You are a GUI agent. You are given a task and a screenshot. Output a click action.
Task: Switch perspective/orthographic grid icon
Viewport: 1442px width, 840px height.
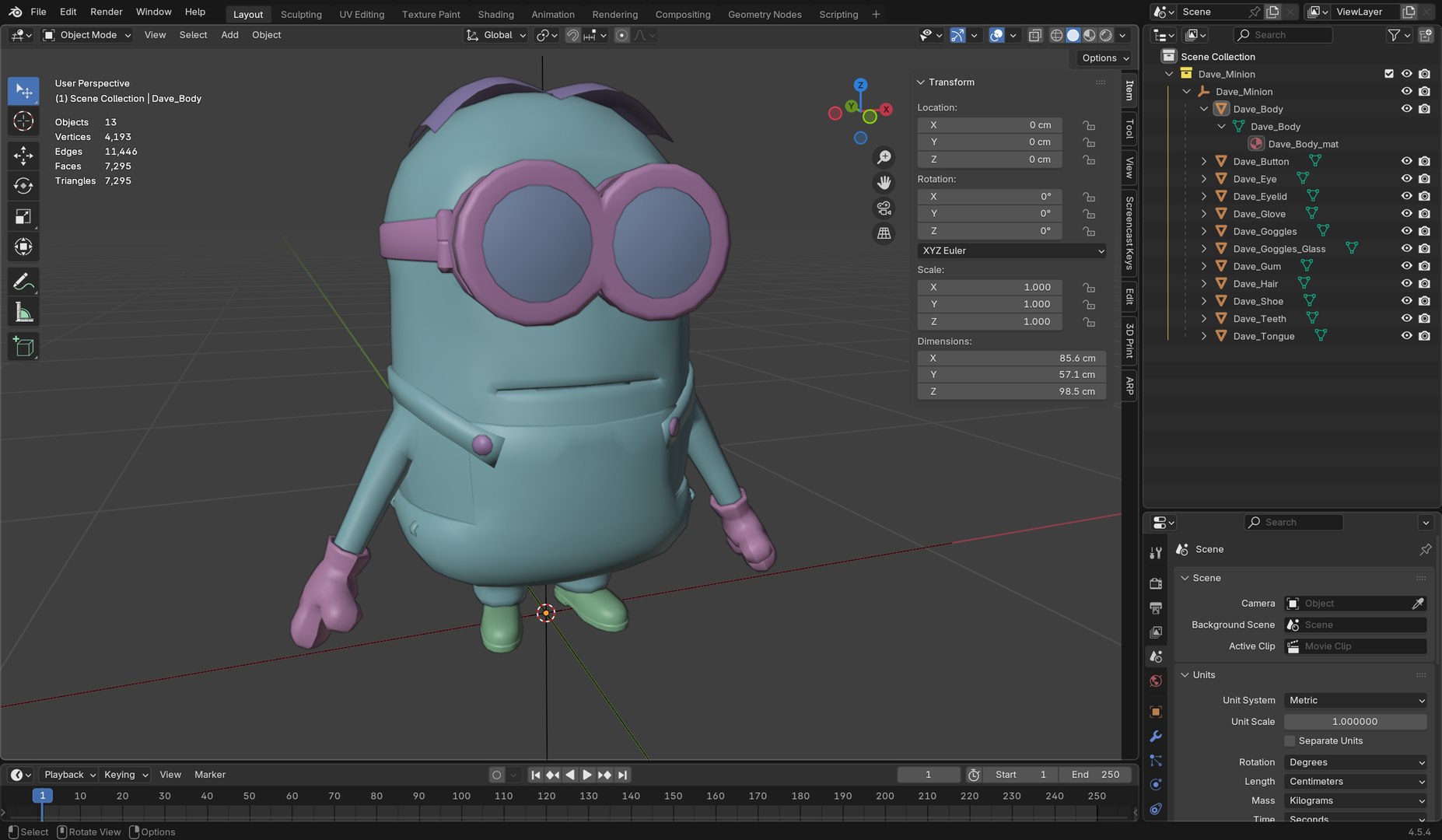tap(884, 233)
